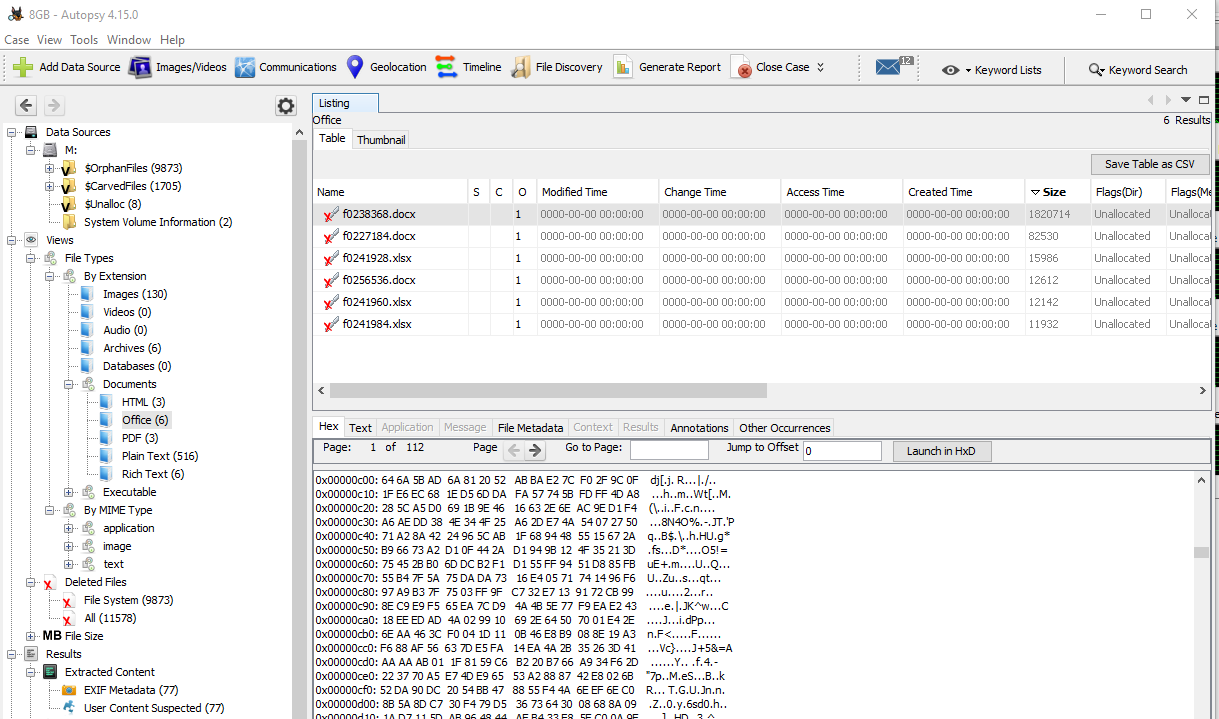Switch to the Text content tab
Image resolution: width=1219 pixels, height=719 pixels.
[x=360, y=428]
